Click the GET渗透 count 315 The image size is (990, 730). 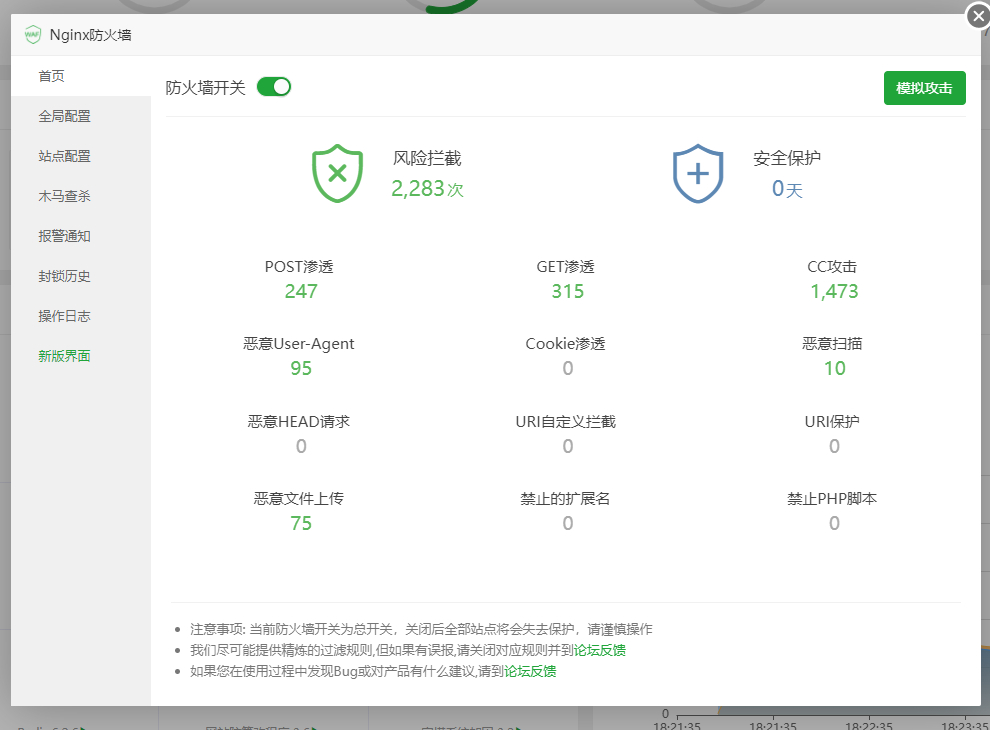click(567, 291)
